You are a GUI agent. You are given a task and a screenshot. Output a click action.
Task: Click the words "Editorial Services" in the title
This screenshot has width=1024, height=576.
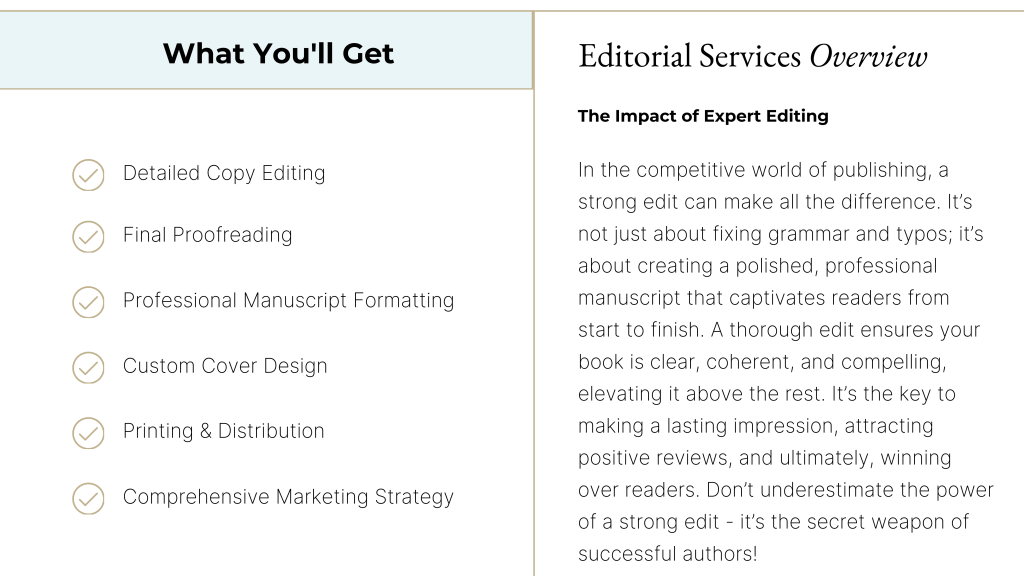690,56
